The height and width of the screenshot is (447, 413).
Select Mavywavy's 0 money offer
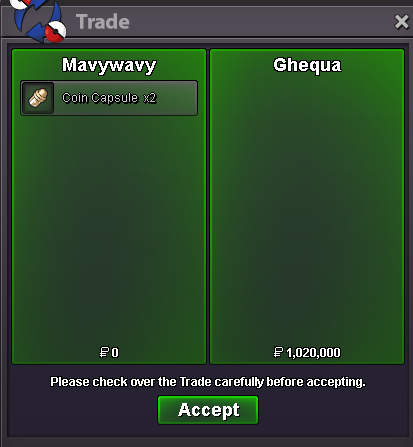(x=109, y=352)
